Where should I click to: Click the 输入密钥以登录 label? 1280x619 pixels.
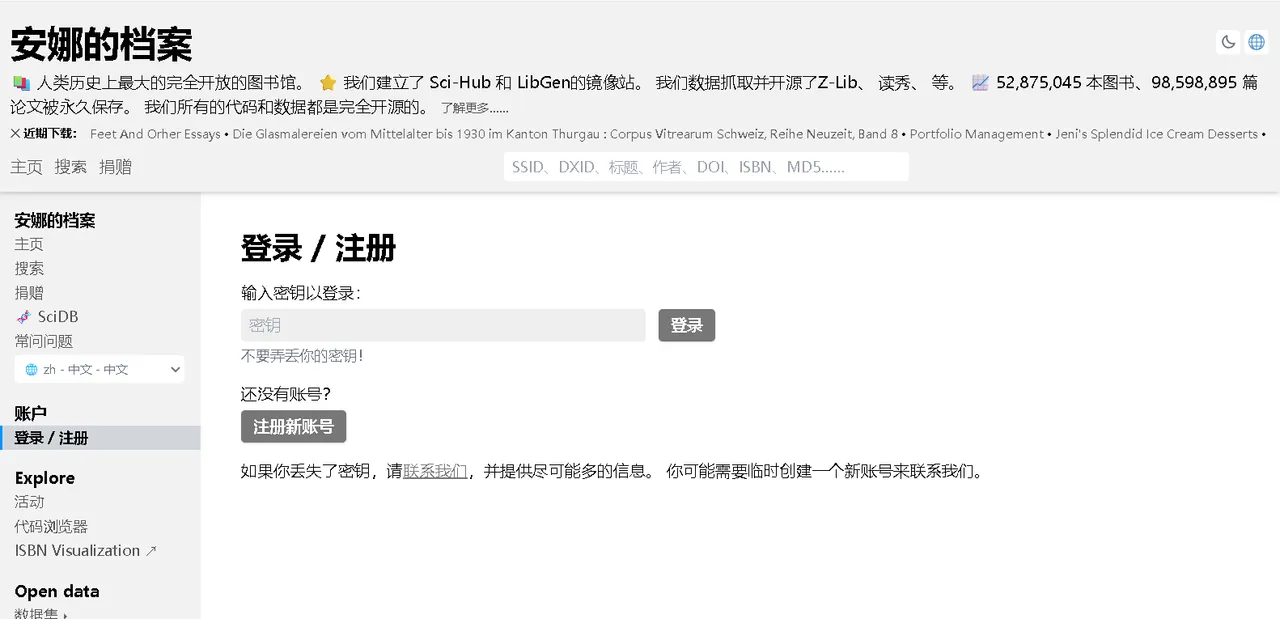(x=301, y=293)
